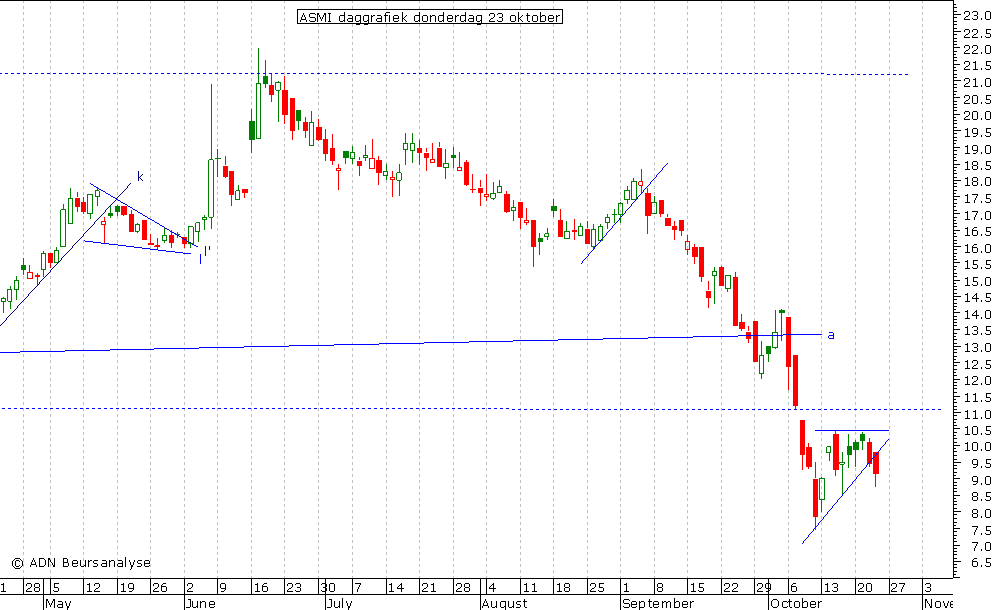This screenshot has width=994, height=610.
Task: Click the 17.0 price axis label
Action: point(978,216)
